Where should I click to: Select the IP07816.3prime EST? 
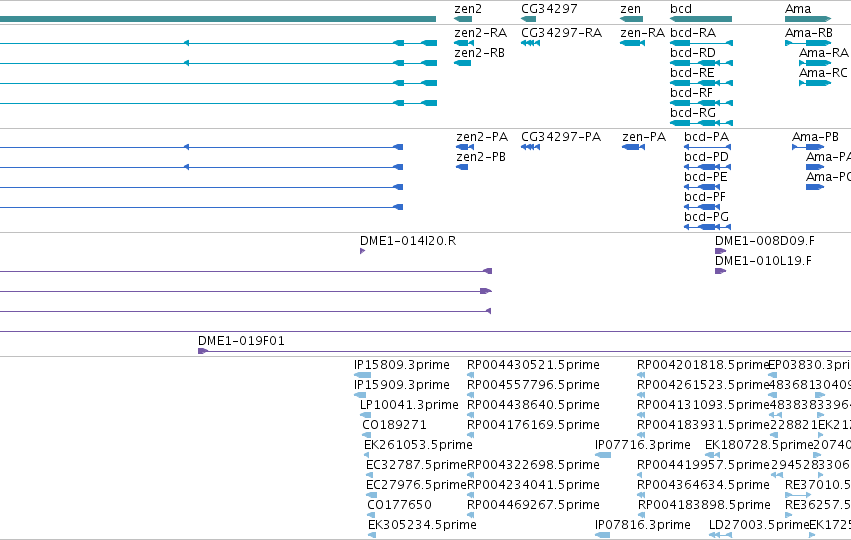[602, 536]
